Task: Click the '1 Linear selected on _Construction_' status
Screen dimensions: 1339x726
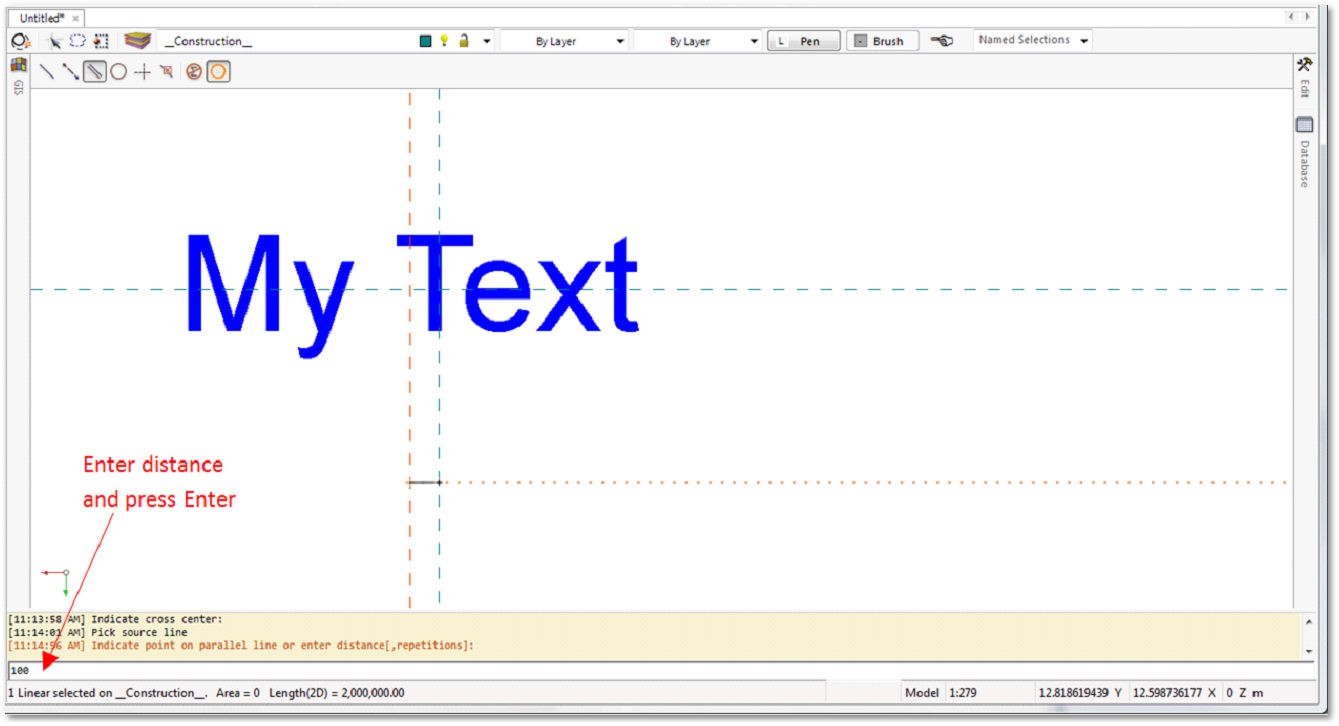Action: pos(109,692)
